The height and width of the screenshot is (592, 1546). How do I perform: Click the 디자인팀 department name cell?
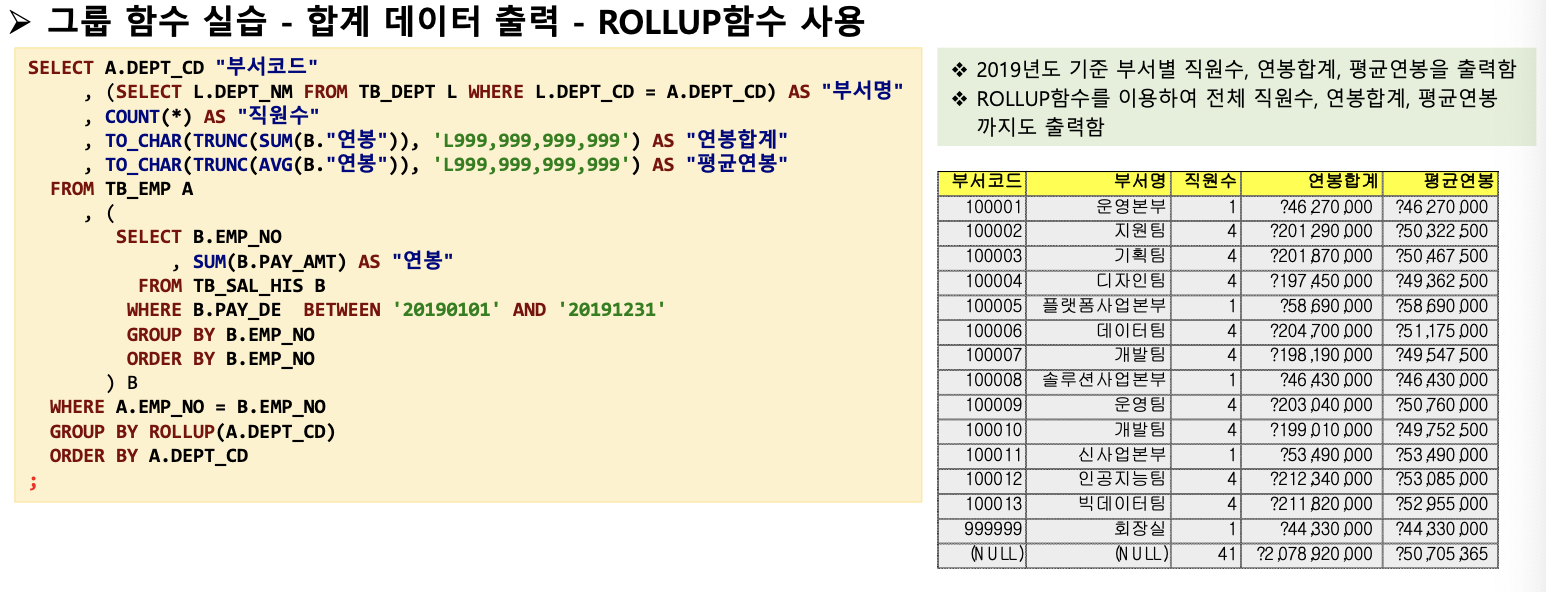point(1098,282)
